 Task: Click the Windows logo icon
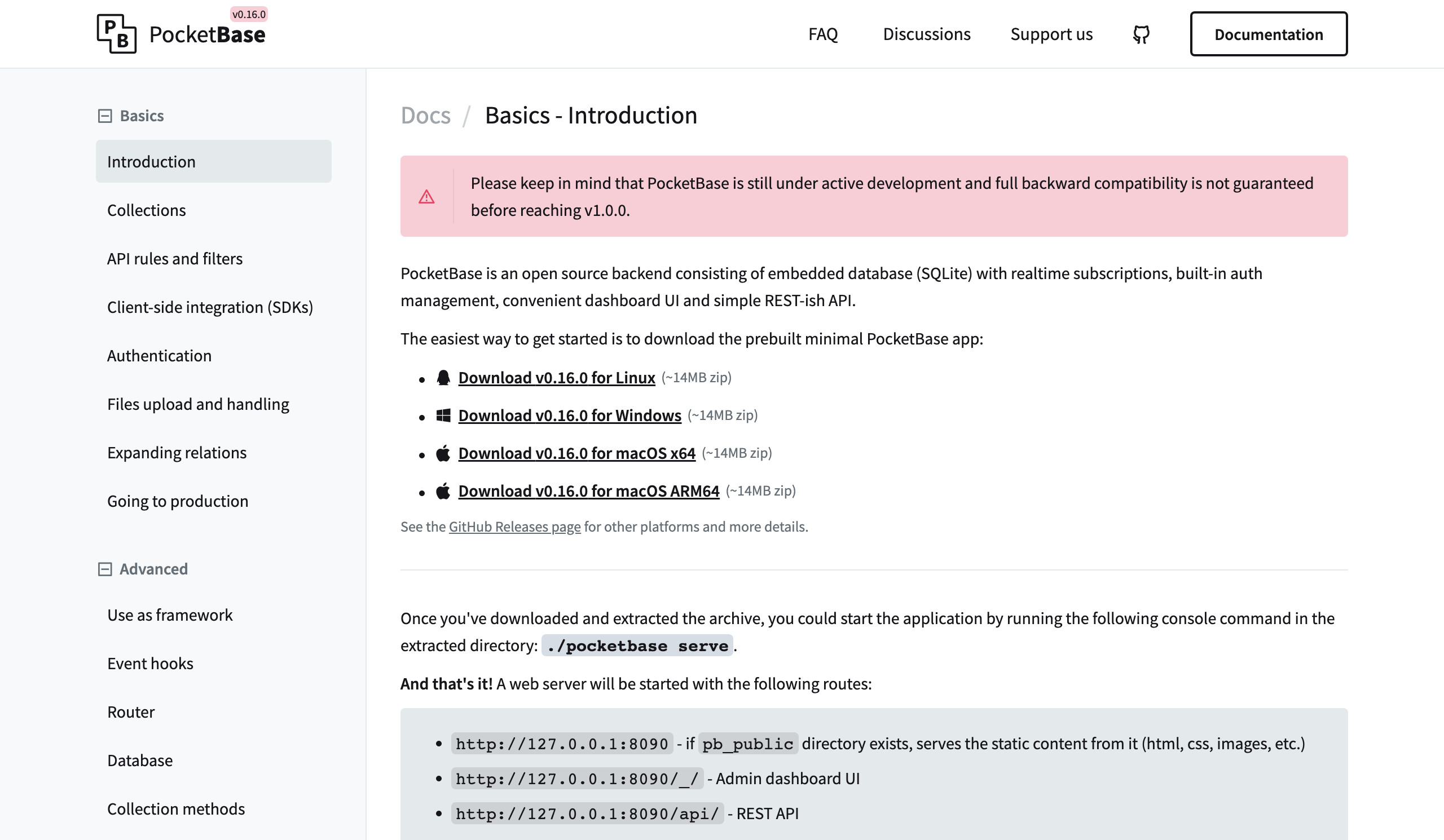pos(443,415)
